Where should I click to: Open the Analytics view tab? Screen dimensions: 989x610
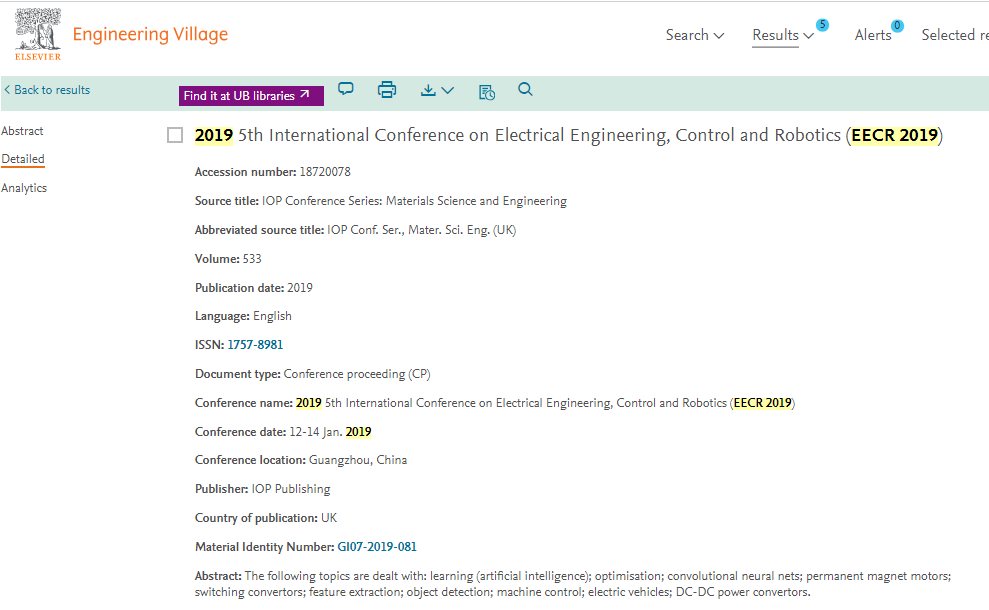coord(24,188)
